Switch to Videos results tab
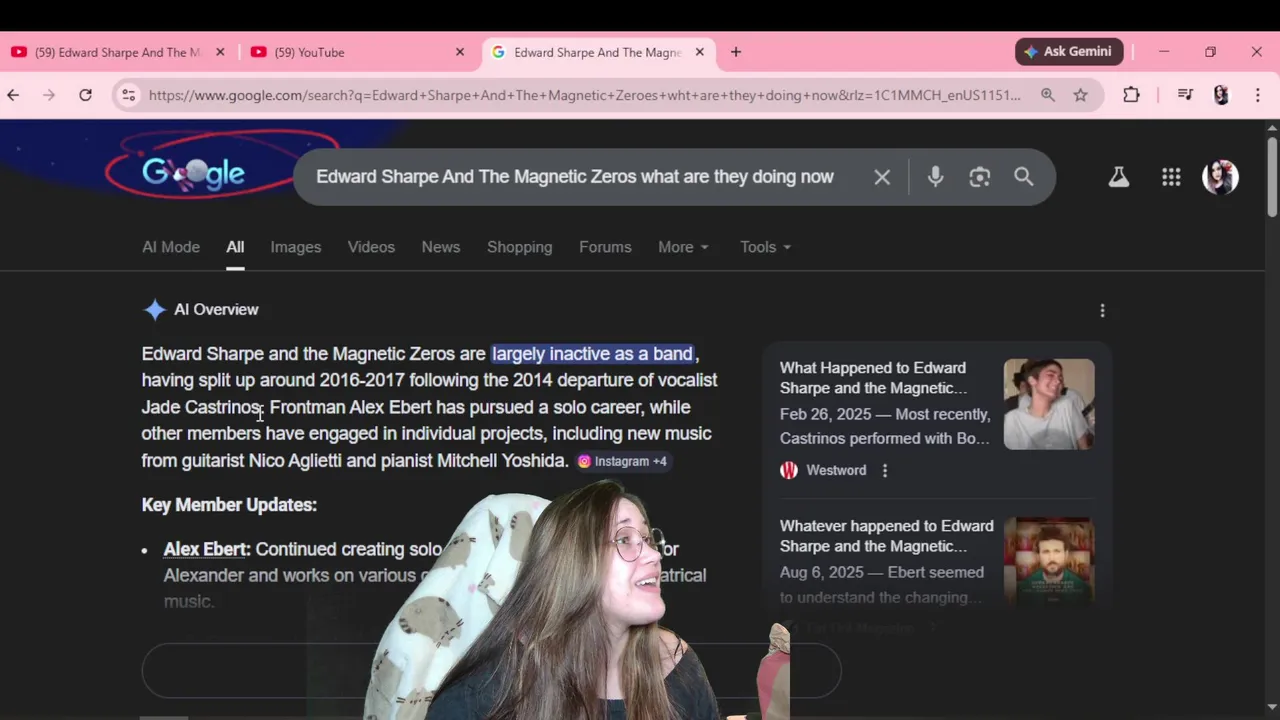The width and height of the screenshot is (1280, 720). tap(371, 247)
